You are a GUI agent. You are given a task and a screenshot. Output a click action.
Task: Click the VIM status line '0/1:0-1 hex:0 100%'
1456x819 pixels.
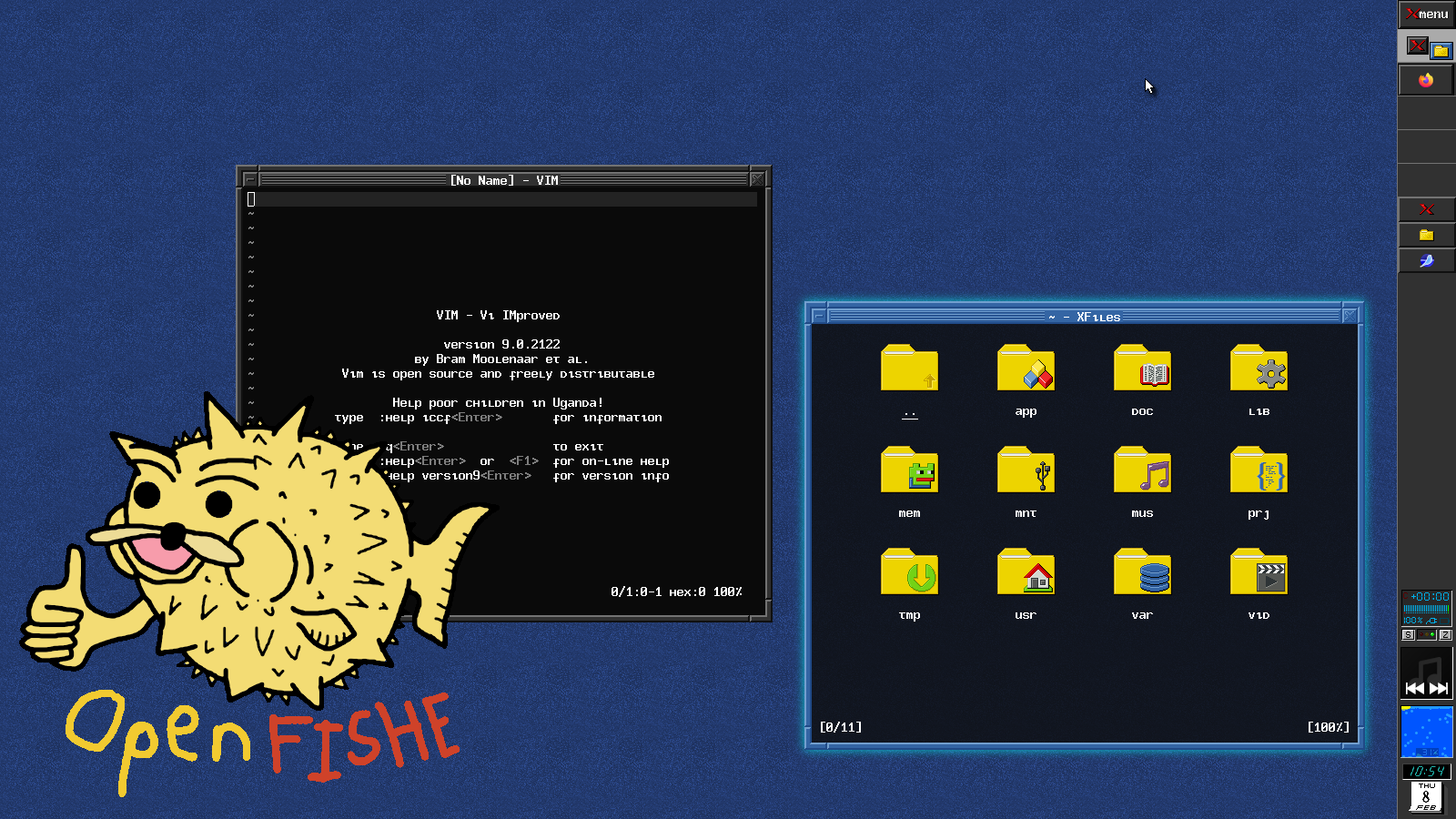coord(676,592)
